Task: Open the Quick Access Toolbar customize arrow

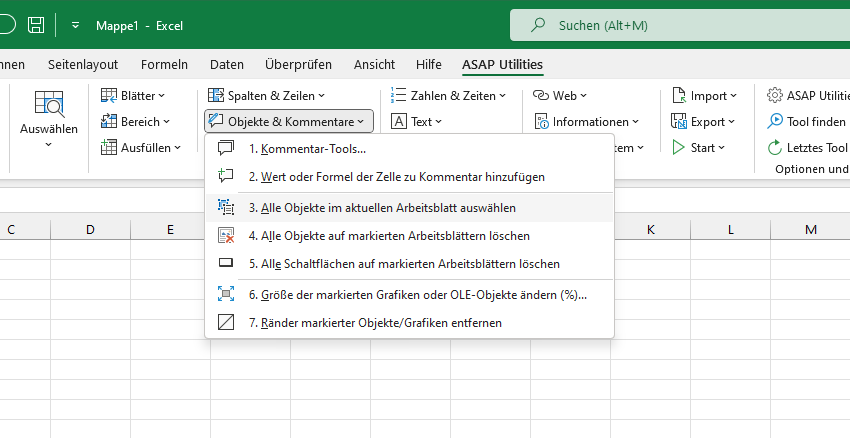Action: pyautogui.click(x=75, y=25)
